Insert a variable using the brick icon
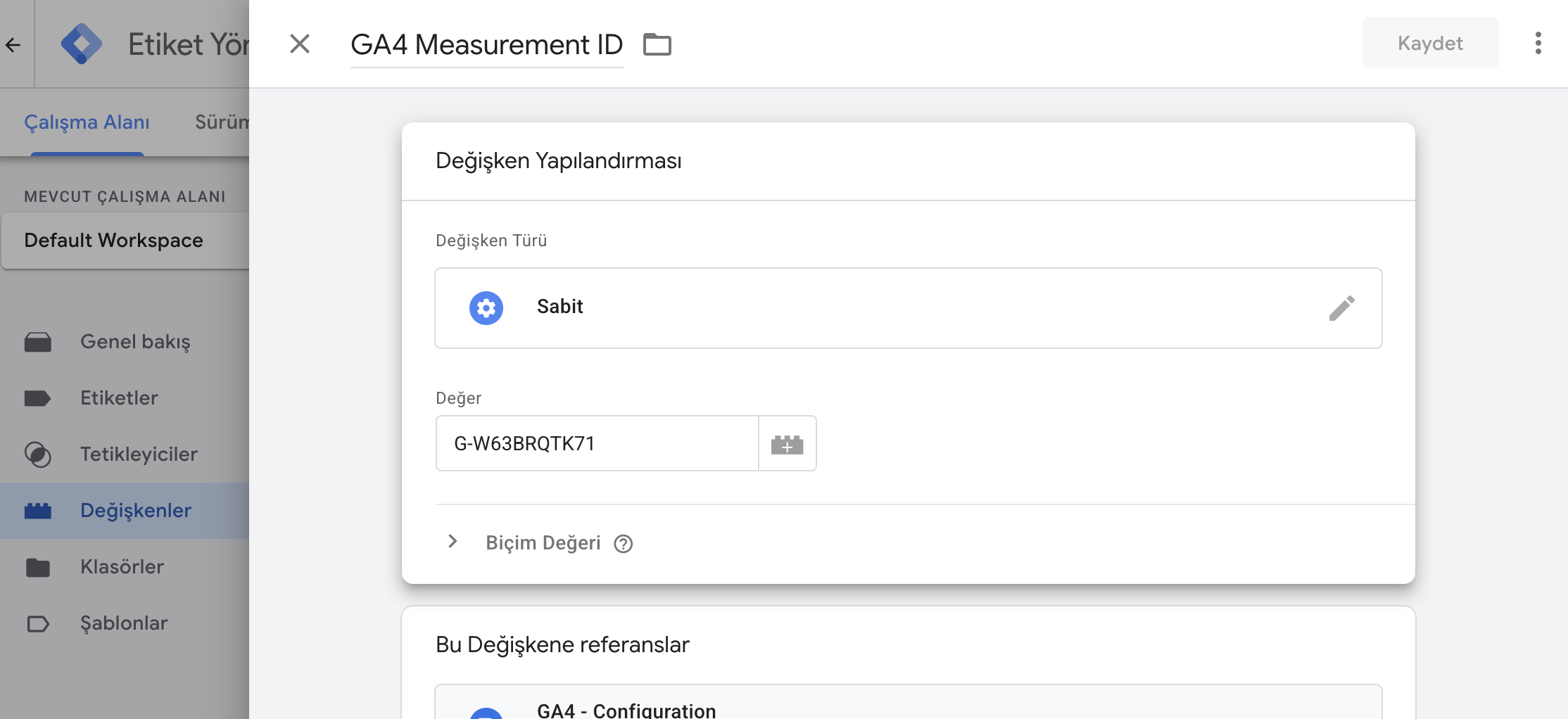Screen dimensions: 1568x719 (x=787, y=443)
